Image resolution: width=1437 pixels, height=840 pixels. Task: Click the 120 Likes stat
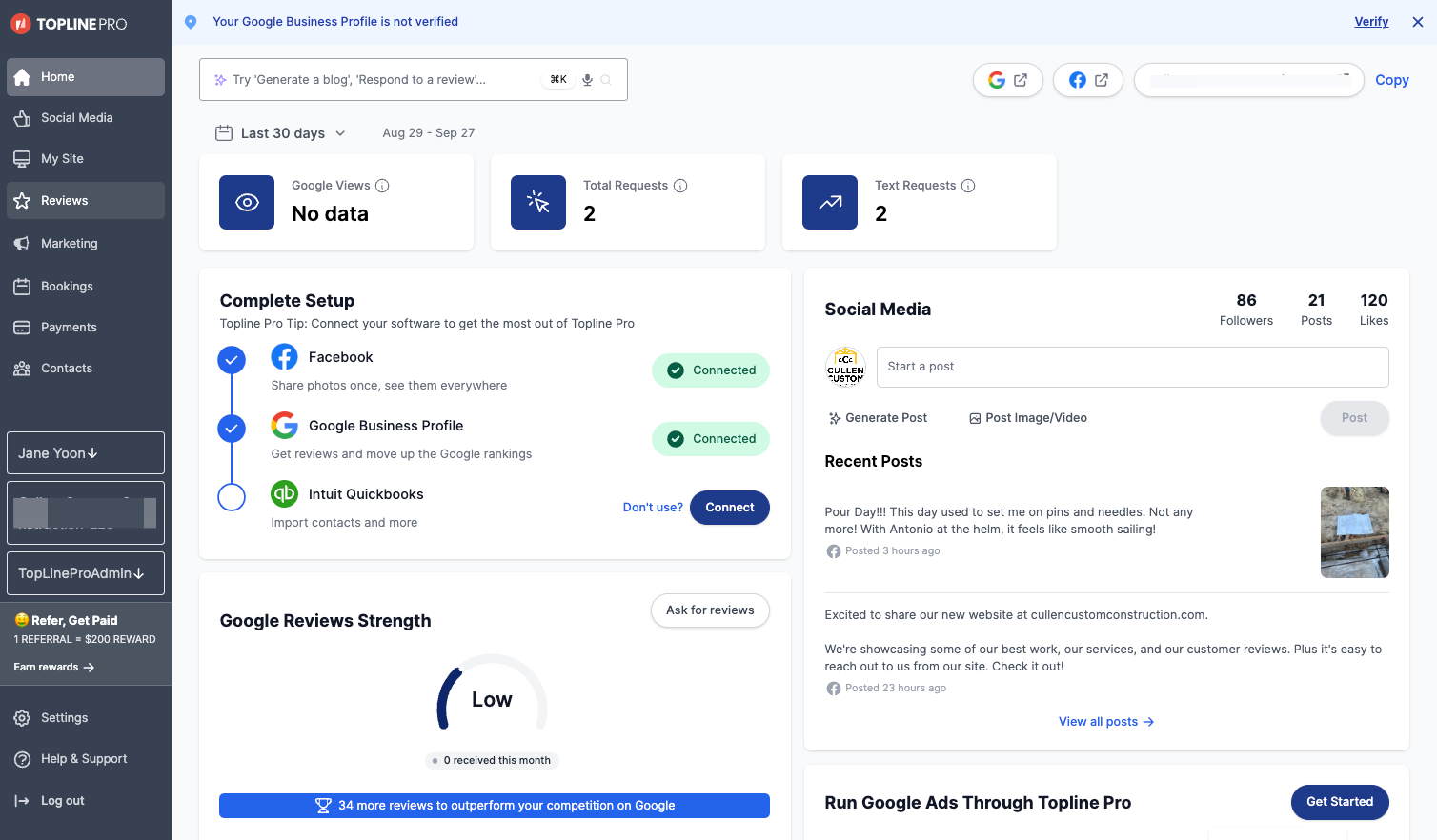click(1374, 310)
